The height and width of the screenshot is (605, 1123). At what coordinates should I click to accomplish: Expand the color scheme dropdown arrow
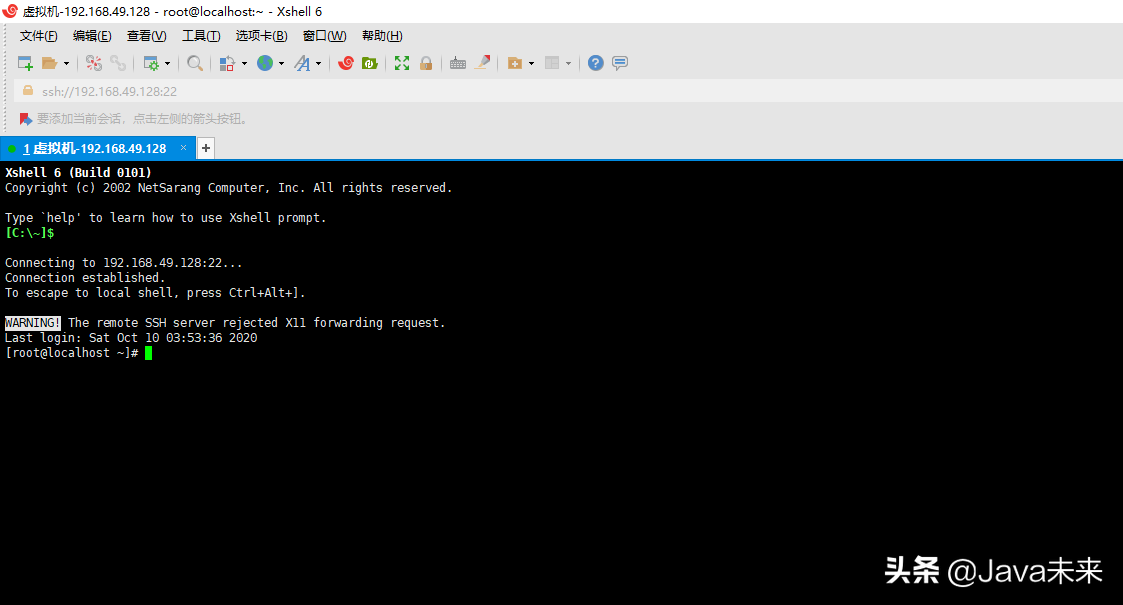point(244,63)
